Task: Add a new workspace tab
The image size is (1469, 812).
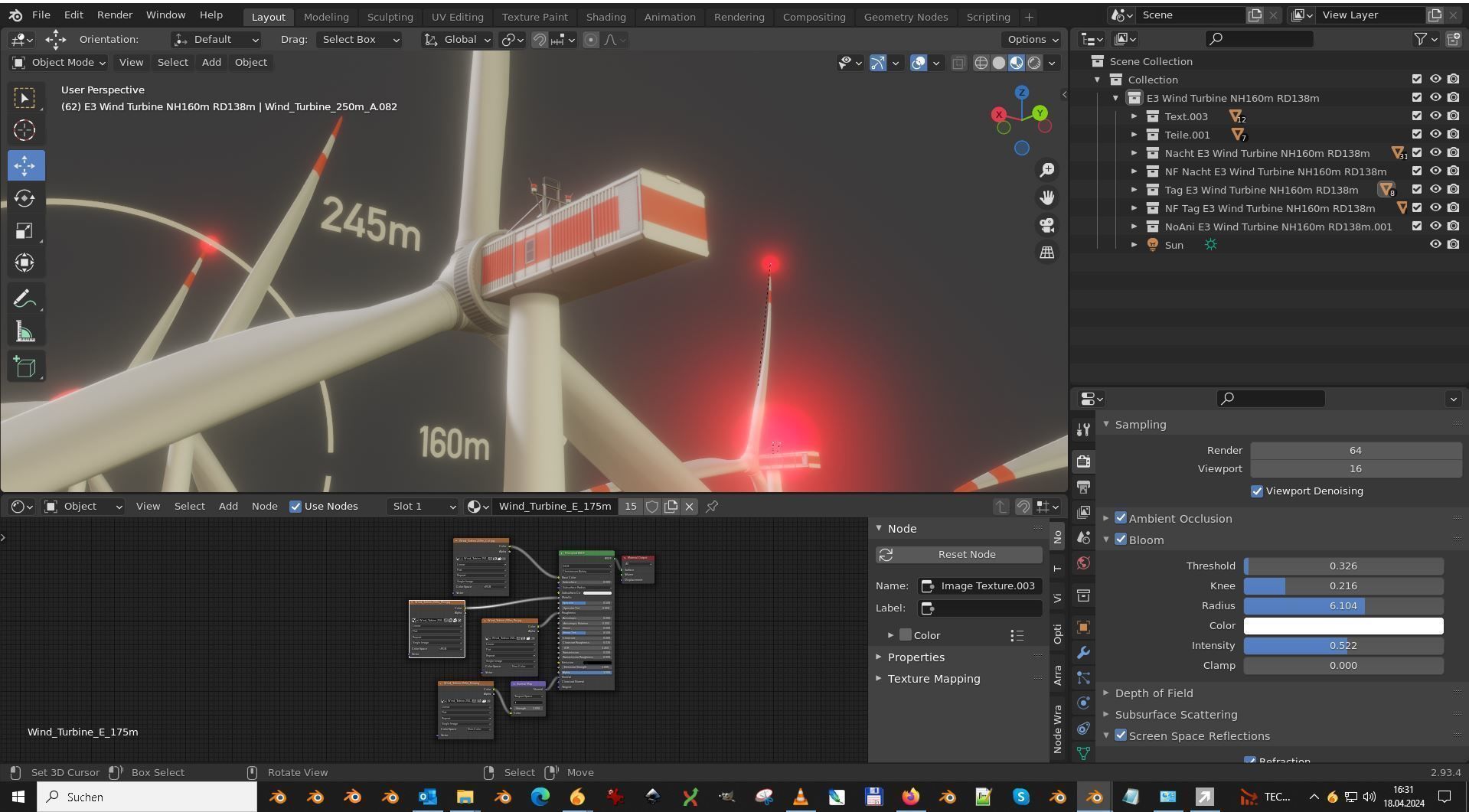Action: [1029, 17]
